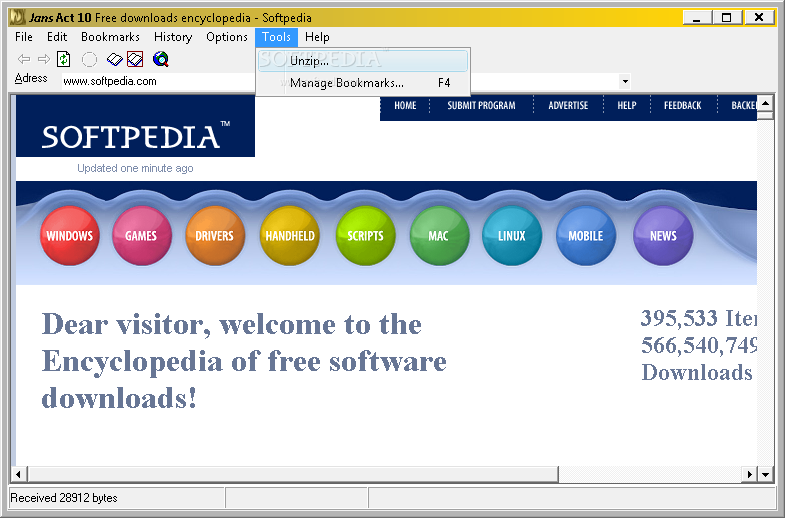Click the stop loading circle icon

[x=89, y=60]
